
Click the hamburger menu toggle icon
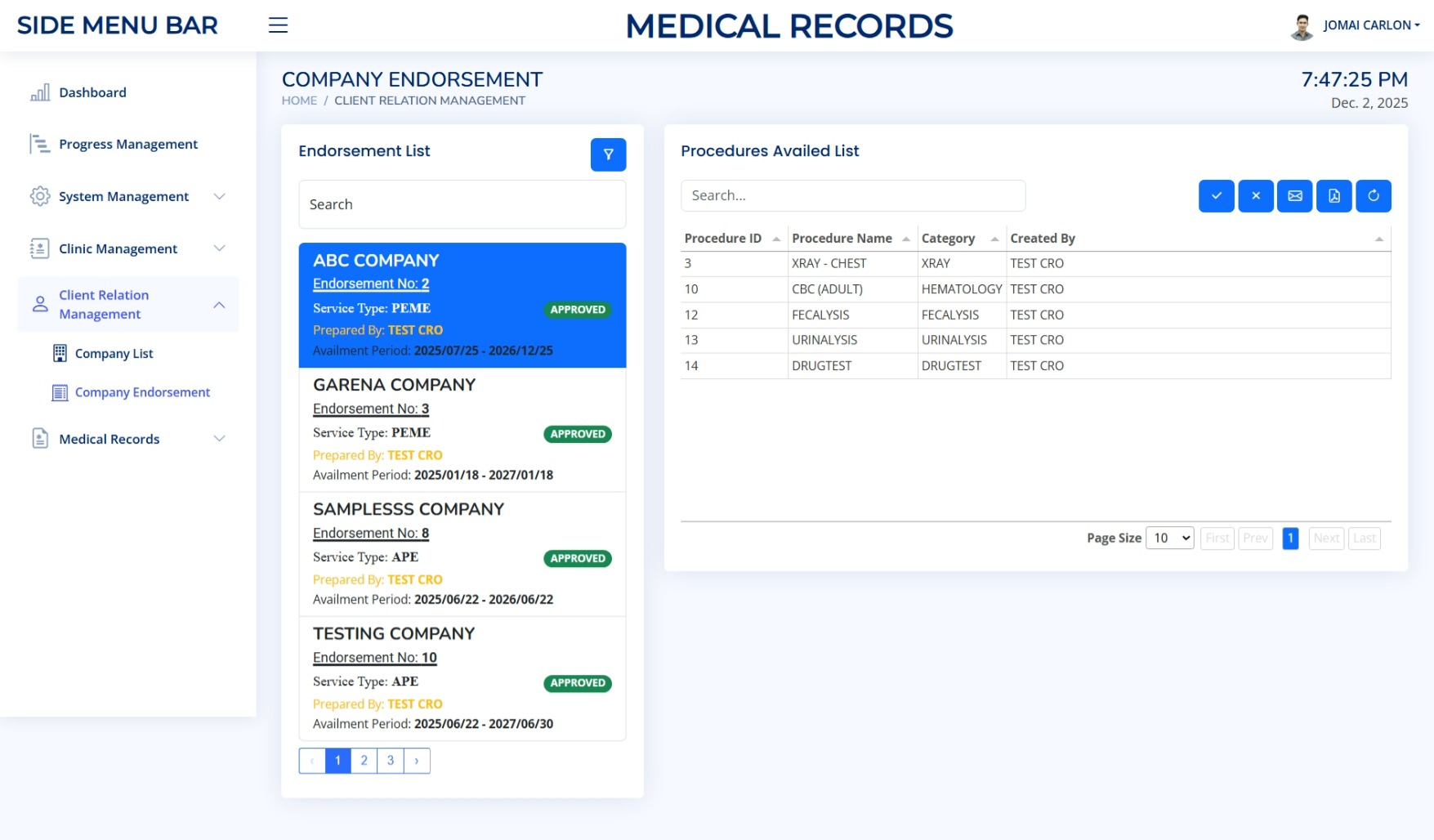[278, 25]
